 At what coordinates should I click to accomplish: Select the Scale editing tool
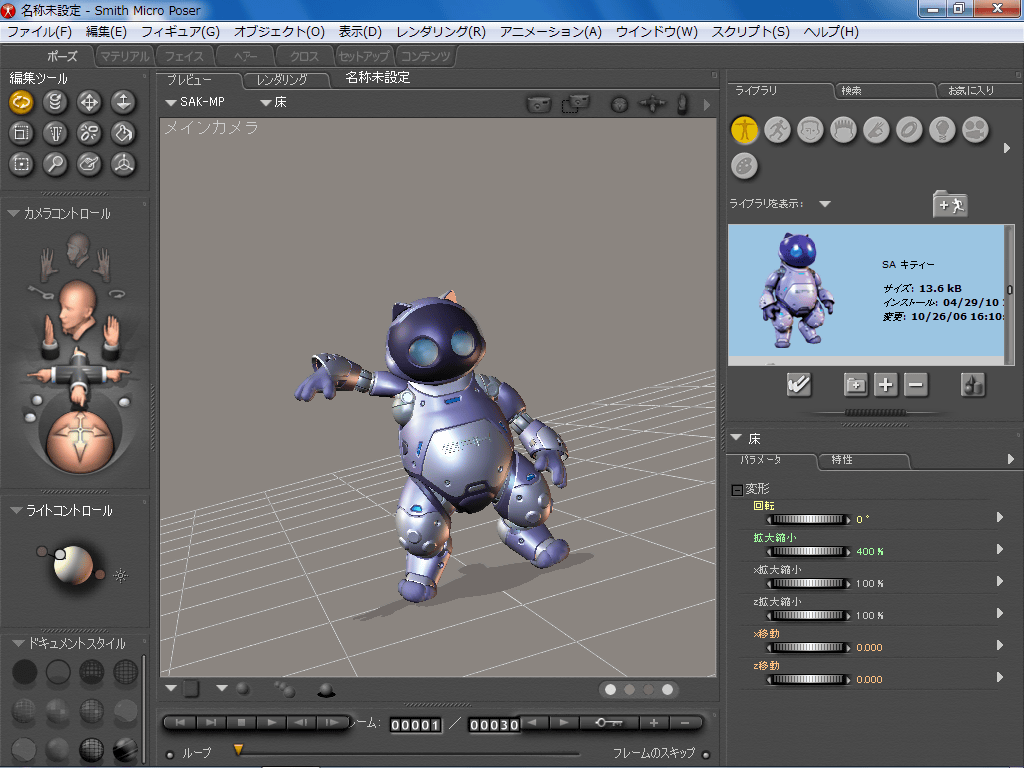tap(22, 133)
